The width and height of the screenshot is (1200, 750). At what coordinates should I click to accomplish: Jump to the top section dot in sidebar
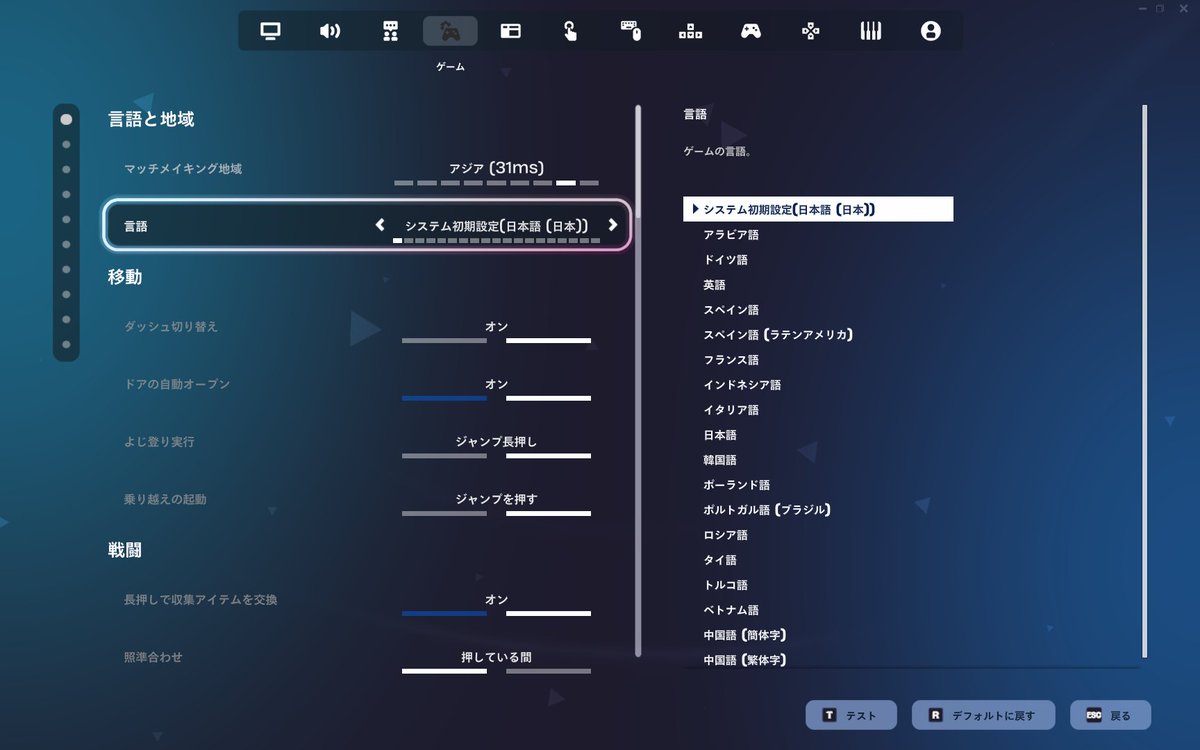tap(66, 119)
